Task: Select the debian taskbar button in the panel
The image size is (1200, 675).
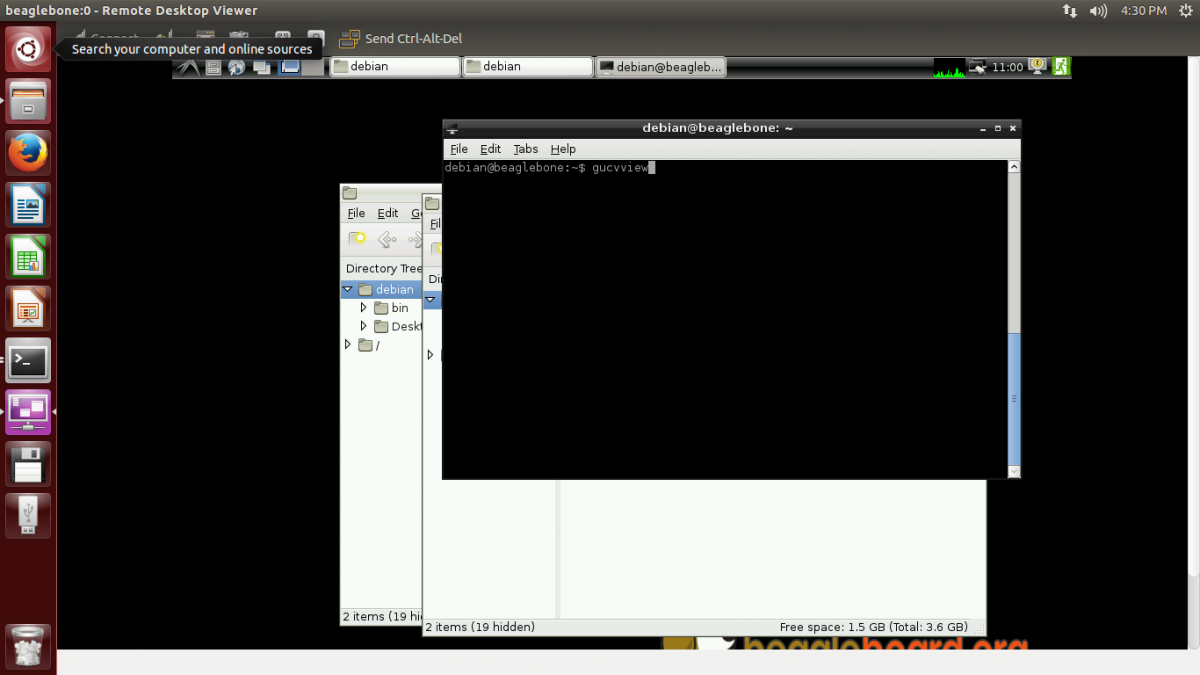Action: [394, 66]
